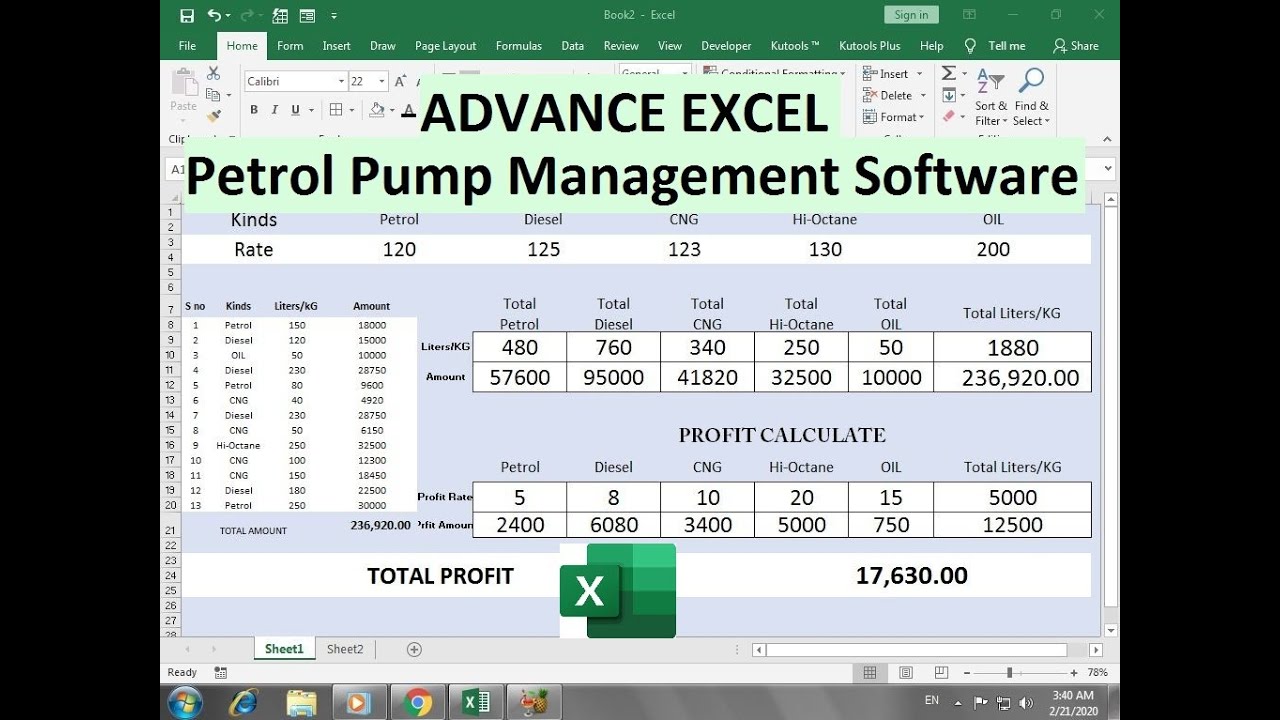Image resolution: width=1280 pixels, height=720 pixels.
Task: Select the Total Petrol cell 480
Action: (x=519, y=347)
